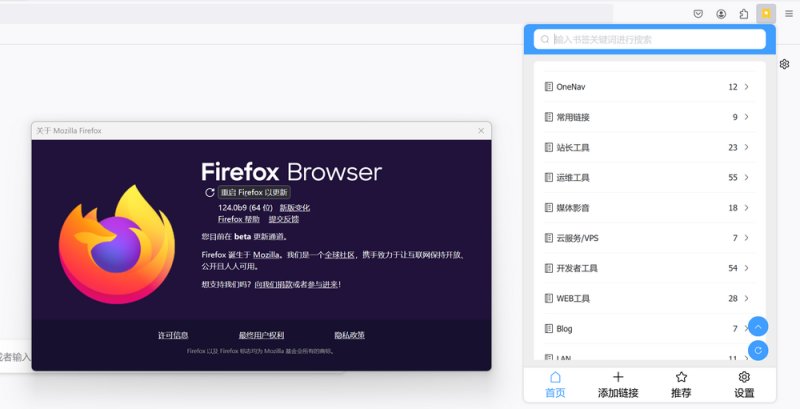The width and height of the screenshot is (800, 409).
Task: Click the Firefox logo image
Action: [x=117, y=244]
